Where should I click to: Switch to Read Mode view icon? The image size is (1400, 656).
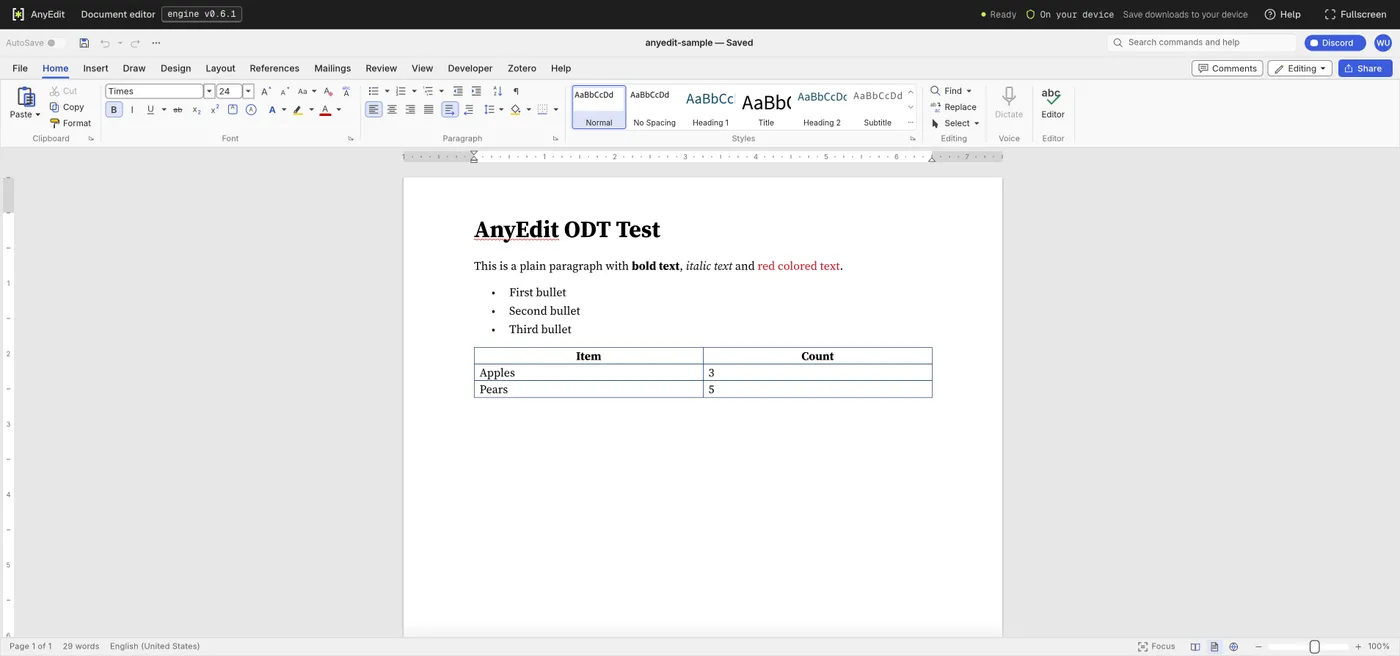pos(1195,647)
